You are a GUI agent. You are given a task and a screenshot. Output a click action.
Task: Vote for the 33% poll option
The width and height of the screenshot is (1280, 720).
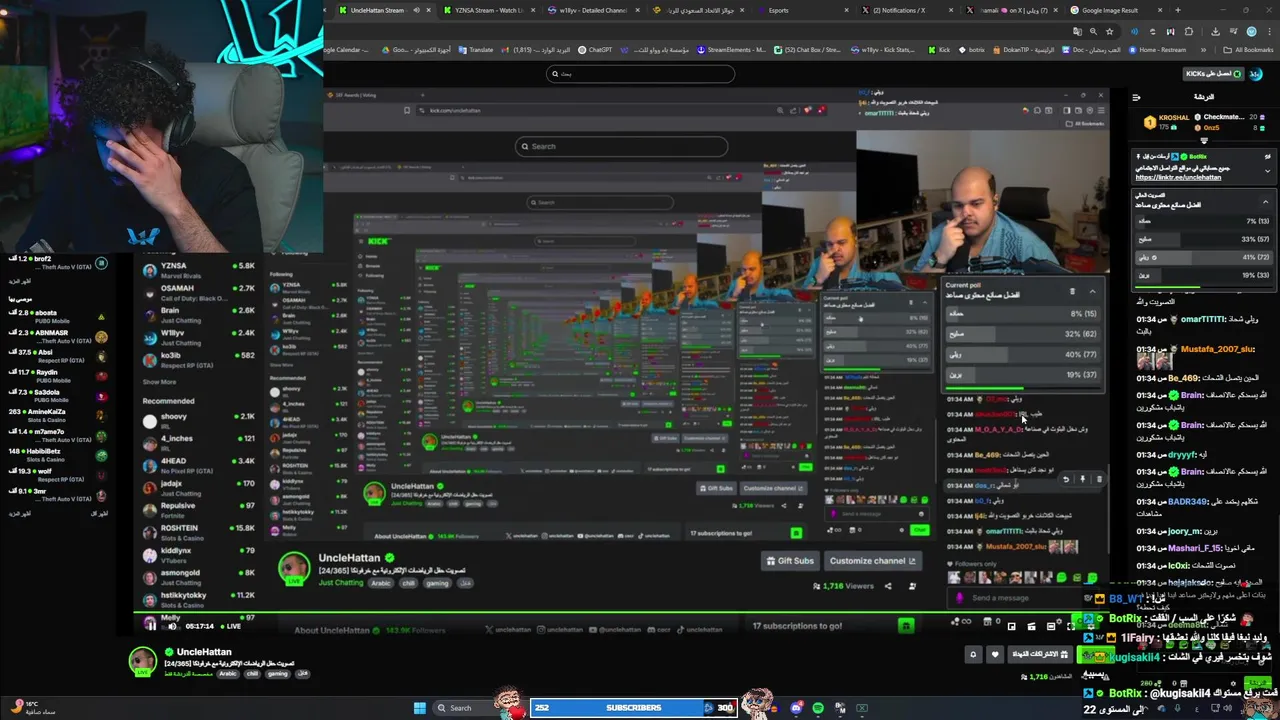pyautogui.click(x=1202, y=239)
